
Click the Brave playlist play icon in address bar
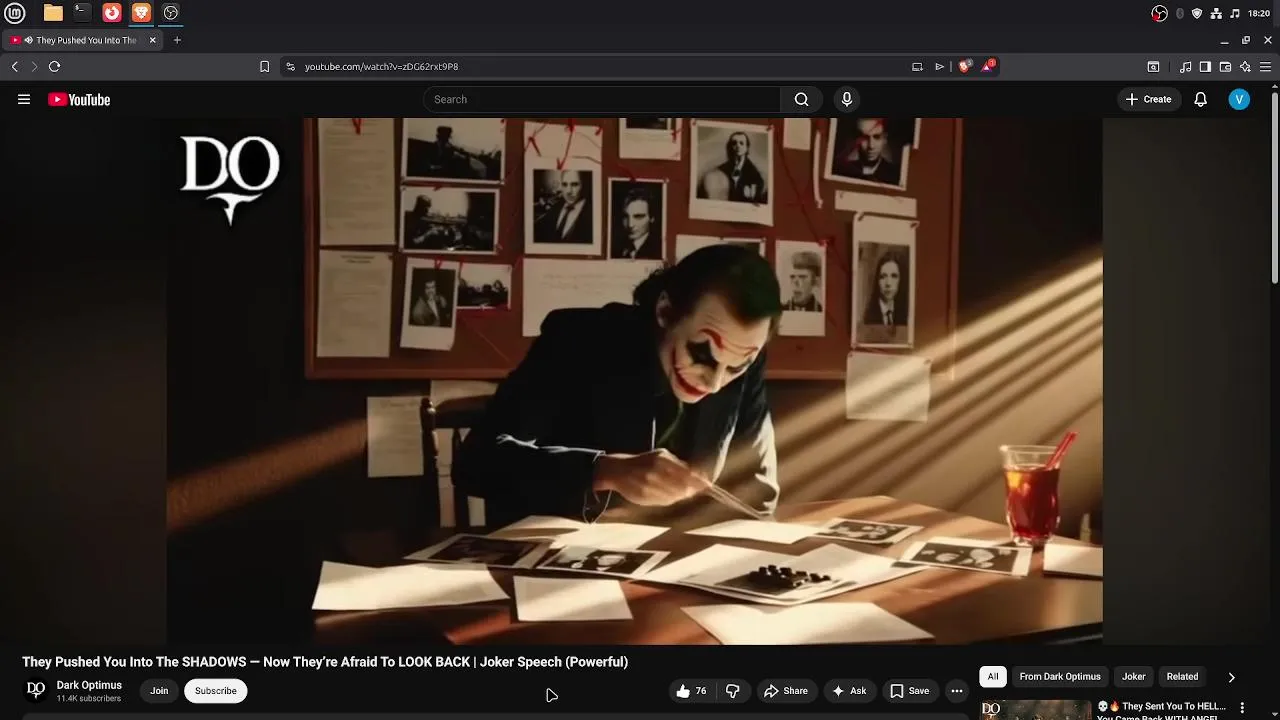point(939,66)
